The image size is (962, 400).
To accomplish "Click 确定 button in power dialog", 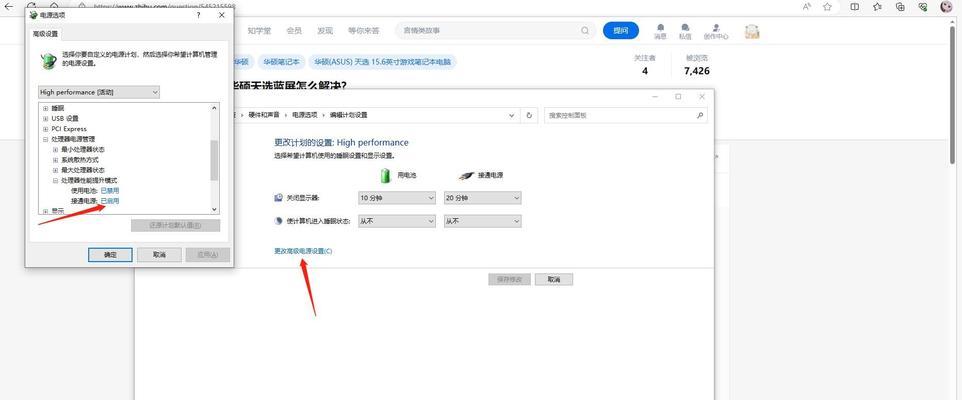I will coord(110,255).
